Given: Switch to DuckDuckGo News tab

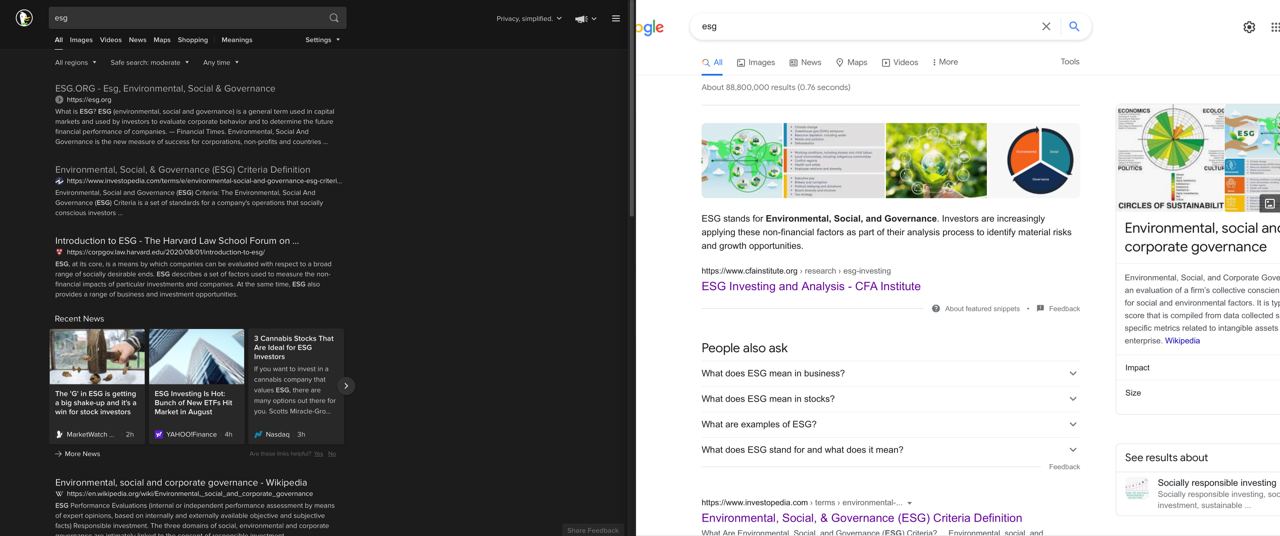Looking at the screenshot, I should point(137,40).
